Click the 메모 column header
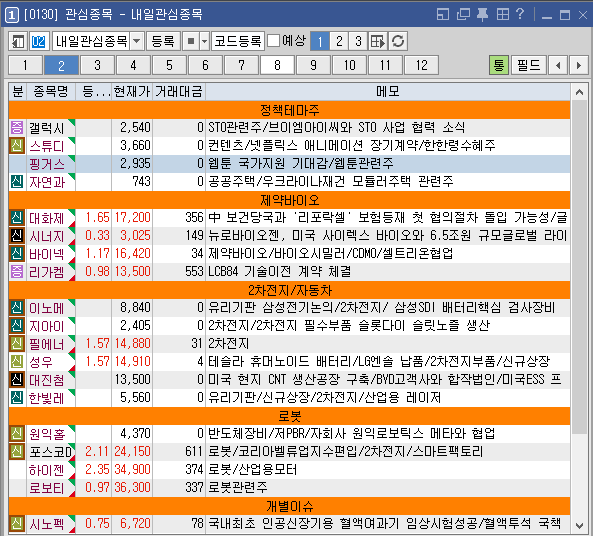The height and width of the screenshot is (536, 593). point(388,92)
